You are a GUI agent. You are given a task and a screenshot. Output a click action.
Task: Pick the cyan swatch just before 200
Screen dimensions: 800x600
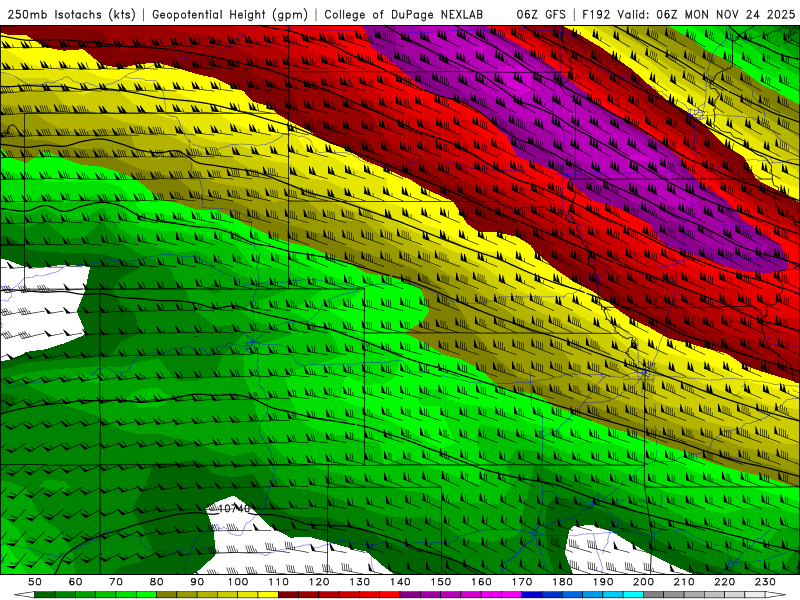(633, 595)
